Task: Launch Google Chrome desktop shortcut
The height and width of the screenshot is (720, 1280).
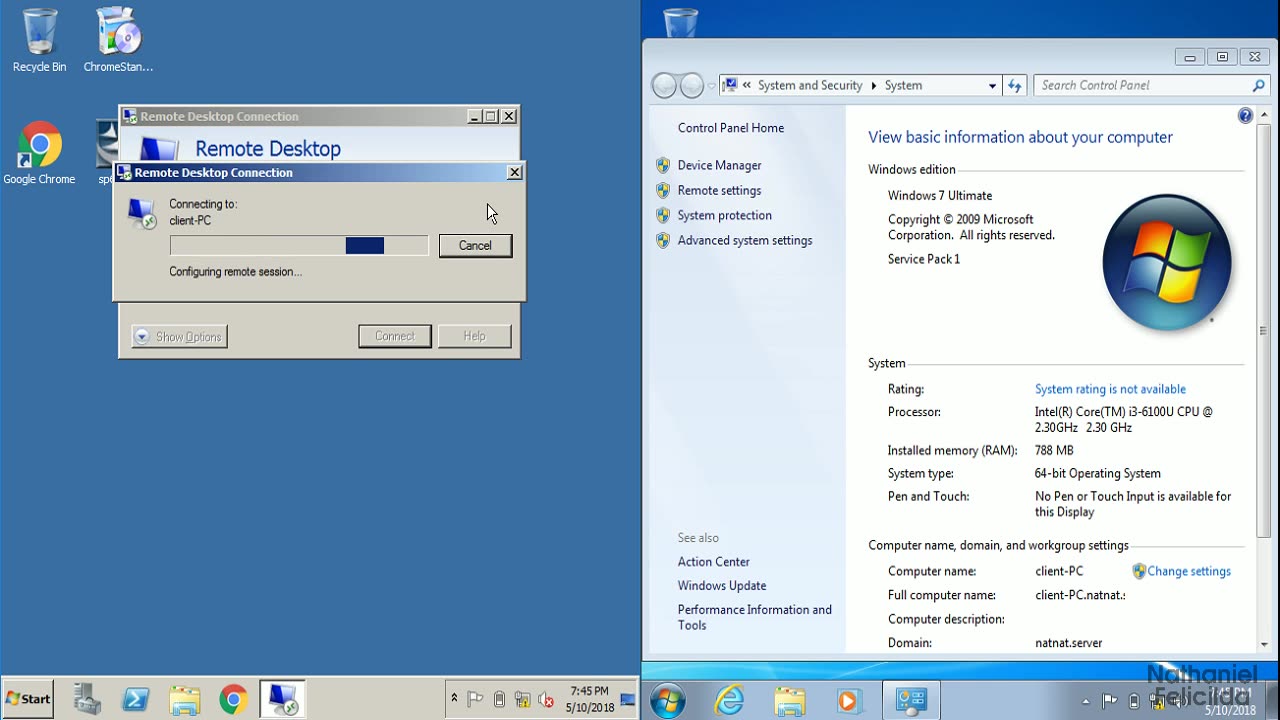Action: click(39, 153)
